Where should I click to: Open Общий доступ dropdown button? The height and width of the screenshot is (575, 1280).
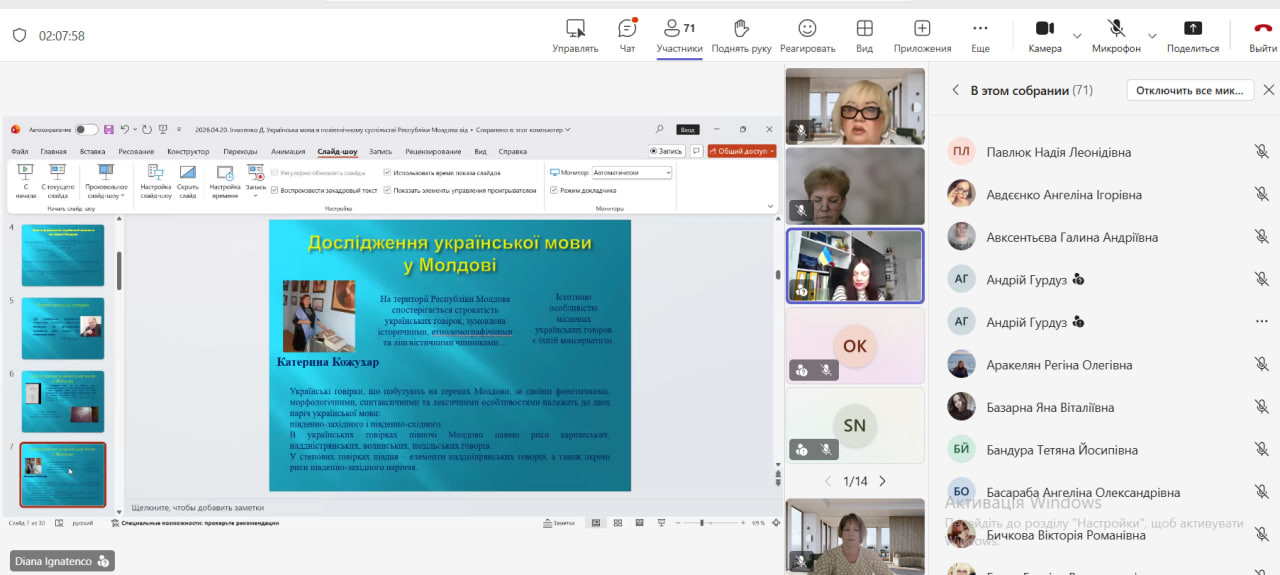(741, 151)
